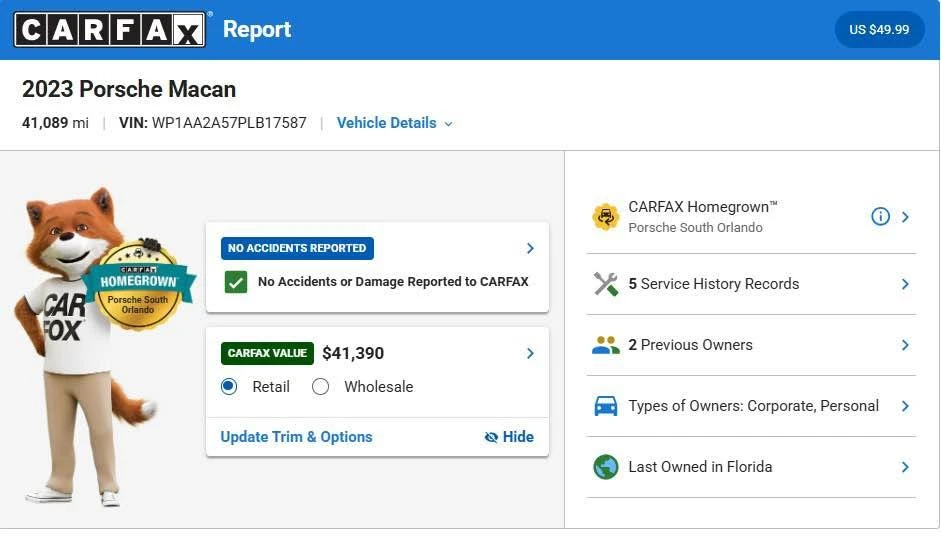Open the Homegrown info circle icon
941x544 pixels.
(x=880, y=216)
